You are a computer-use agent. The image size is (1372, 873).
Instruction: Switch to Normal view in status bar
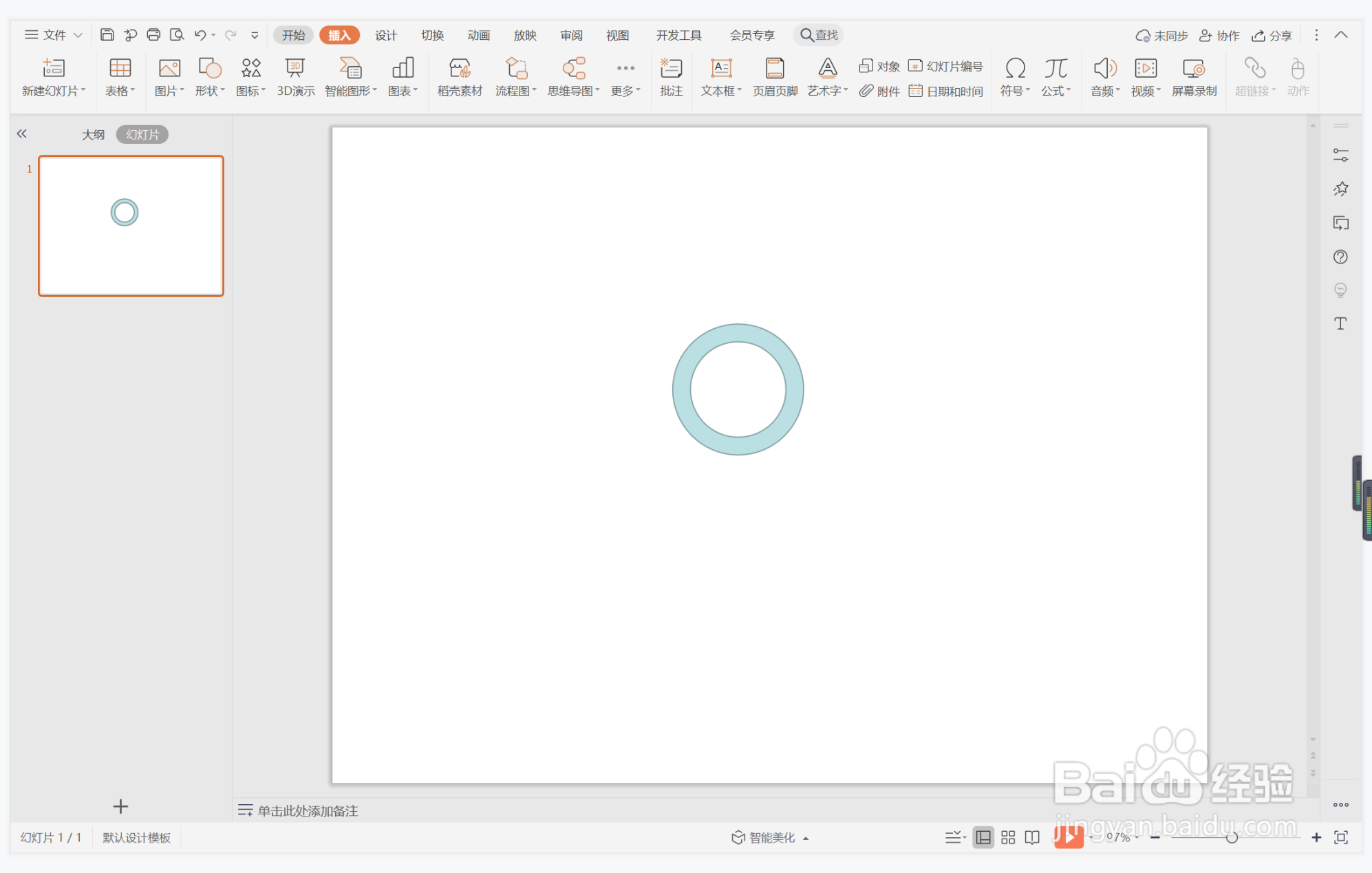point(983,837)
